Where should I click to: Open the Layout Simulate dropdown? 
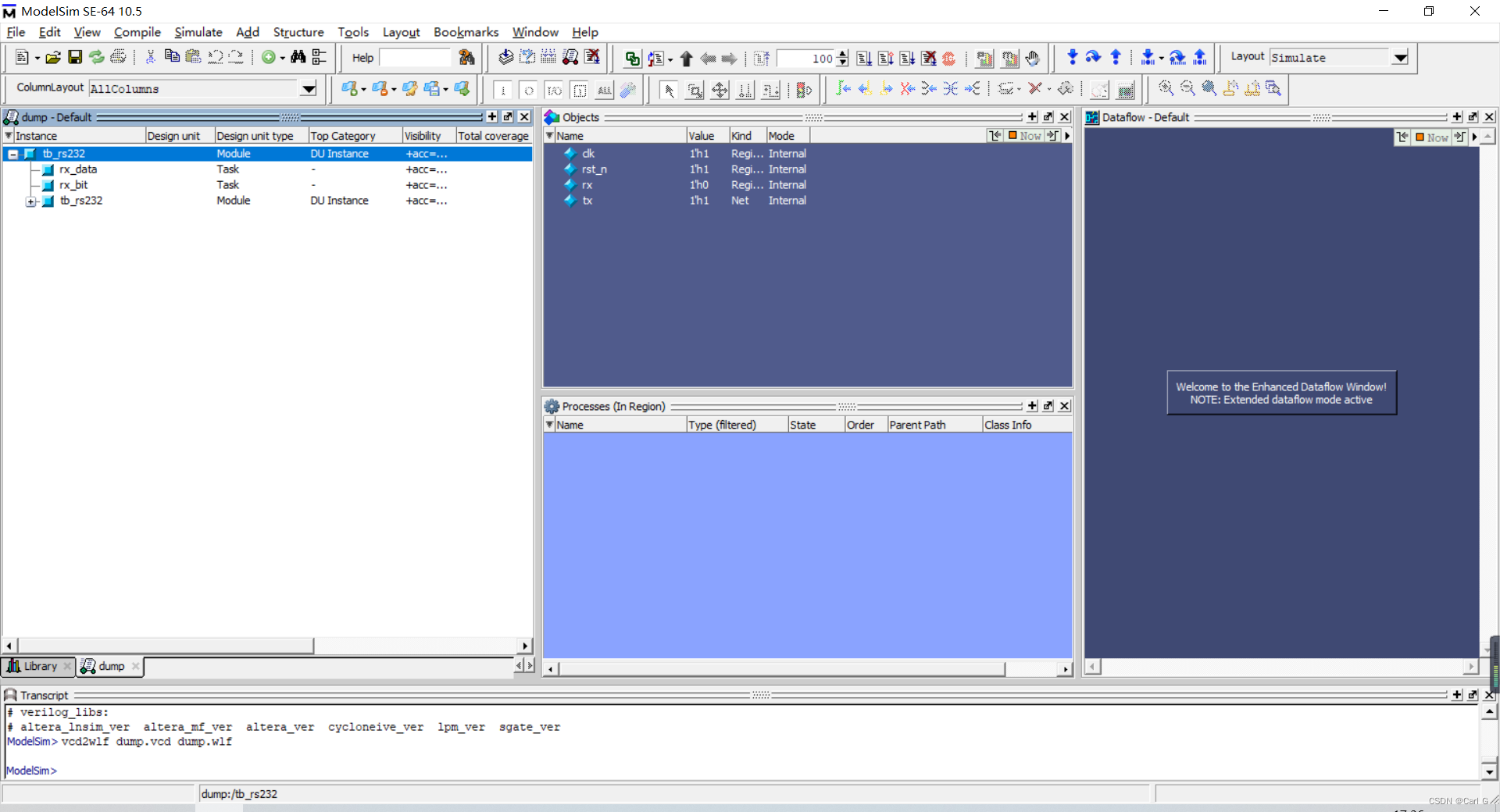tap(1400, 57)
